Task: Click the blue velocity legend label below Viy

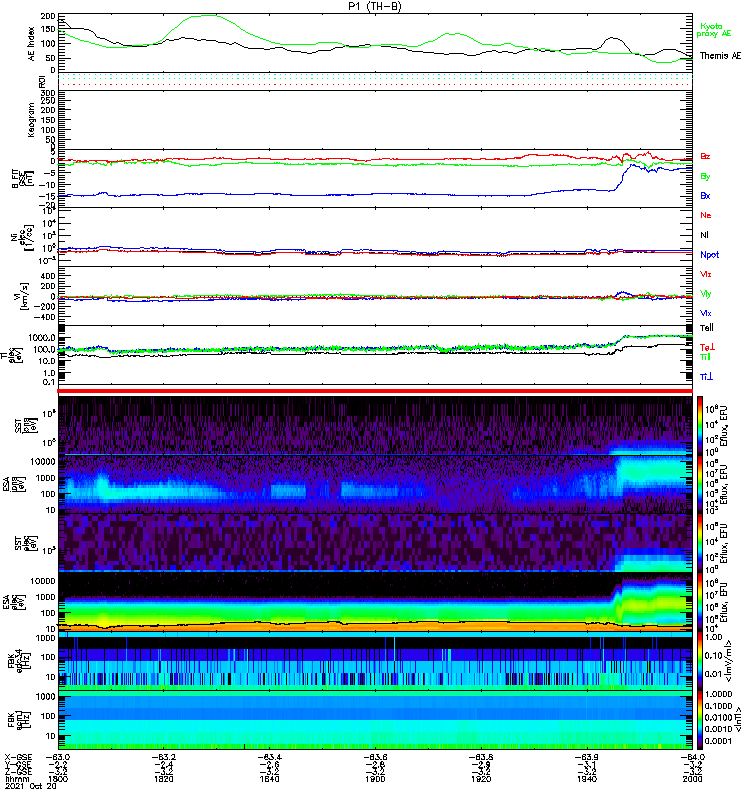Action: 705,313
